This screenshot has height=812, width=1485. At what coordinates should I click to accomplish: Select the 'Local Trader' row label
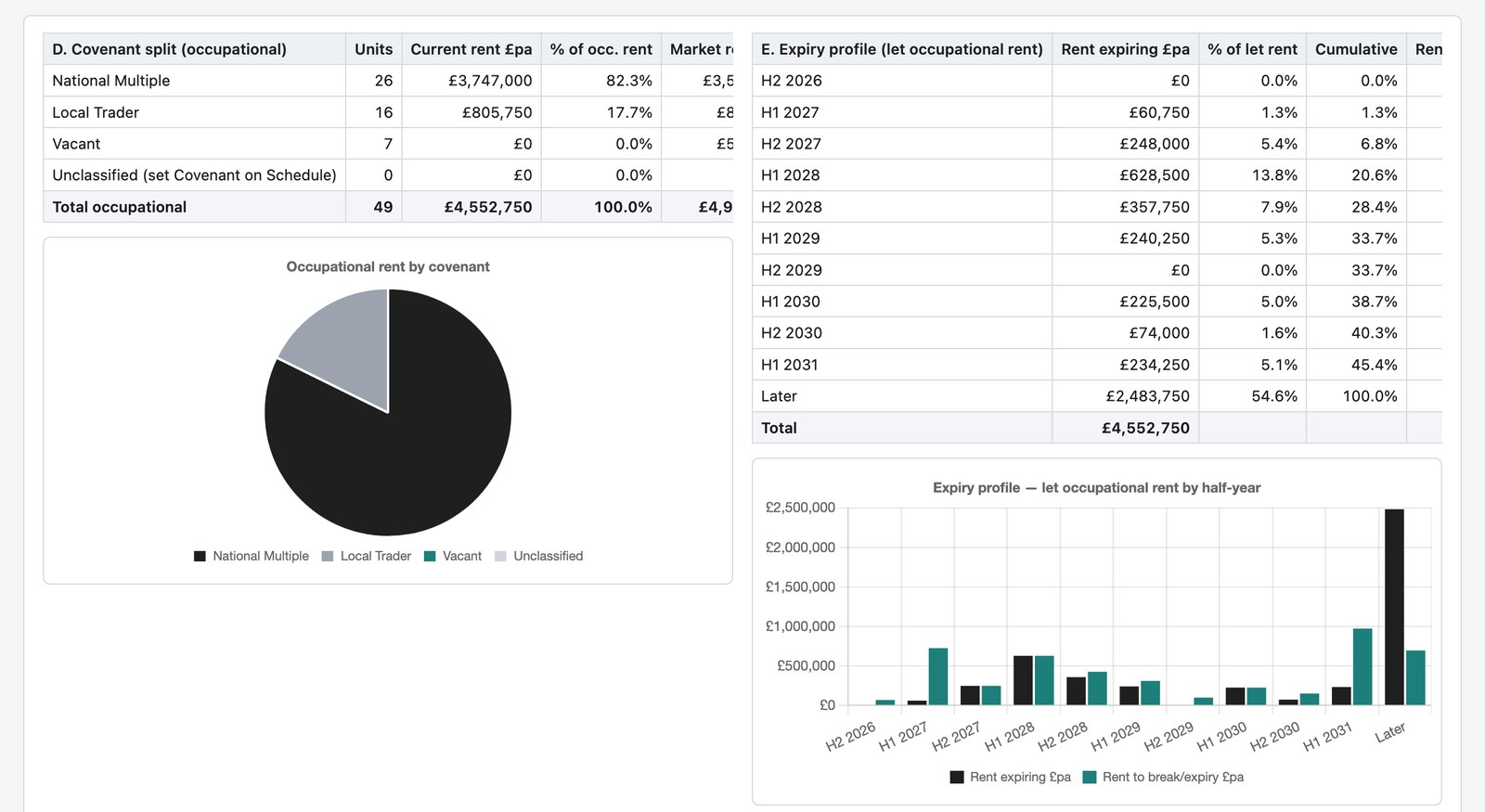[96, 112]
